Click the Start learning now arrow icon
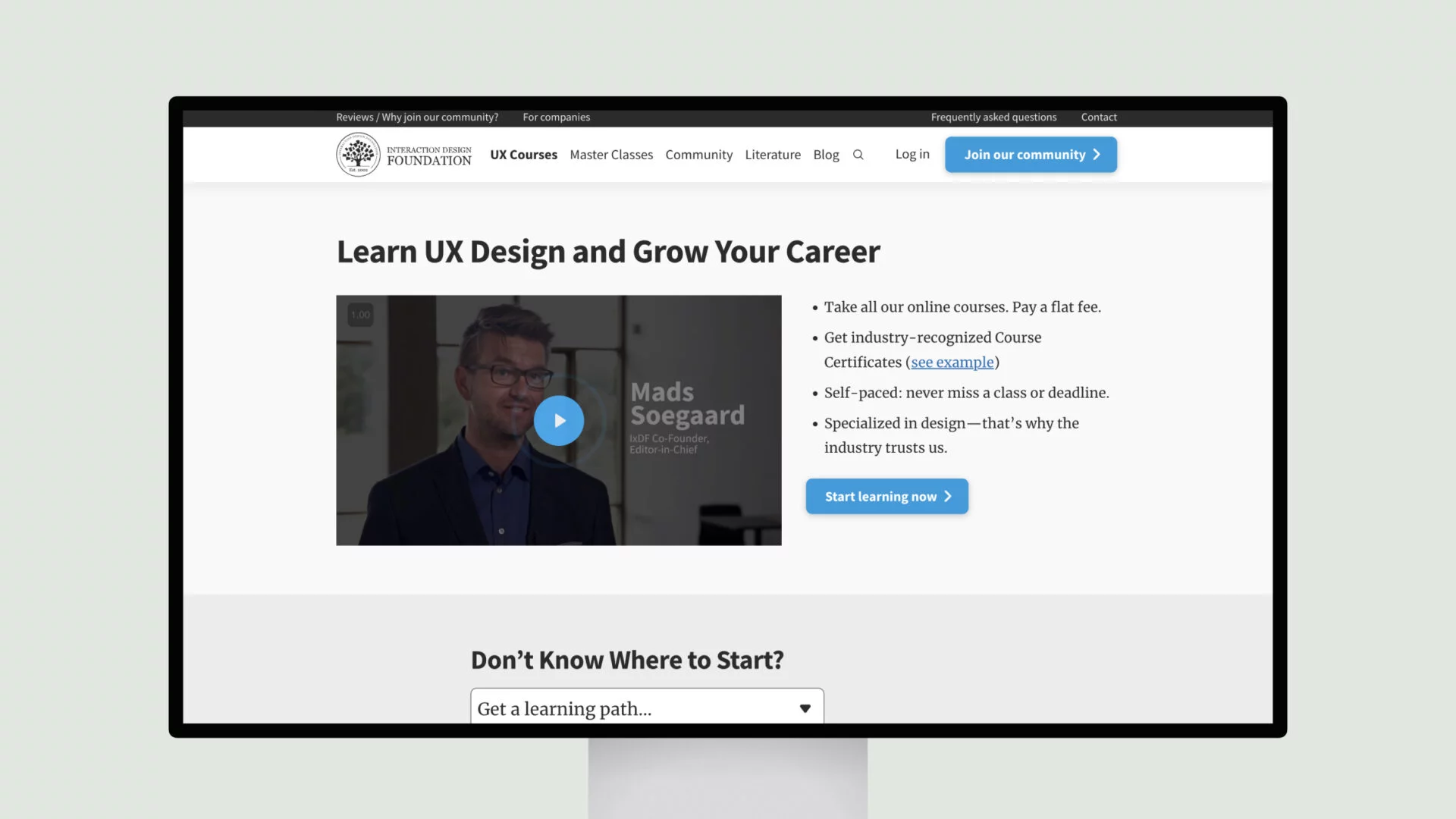This screenshot has width=1456, height=819. [949, 496]
